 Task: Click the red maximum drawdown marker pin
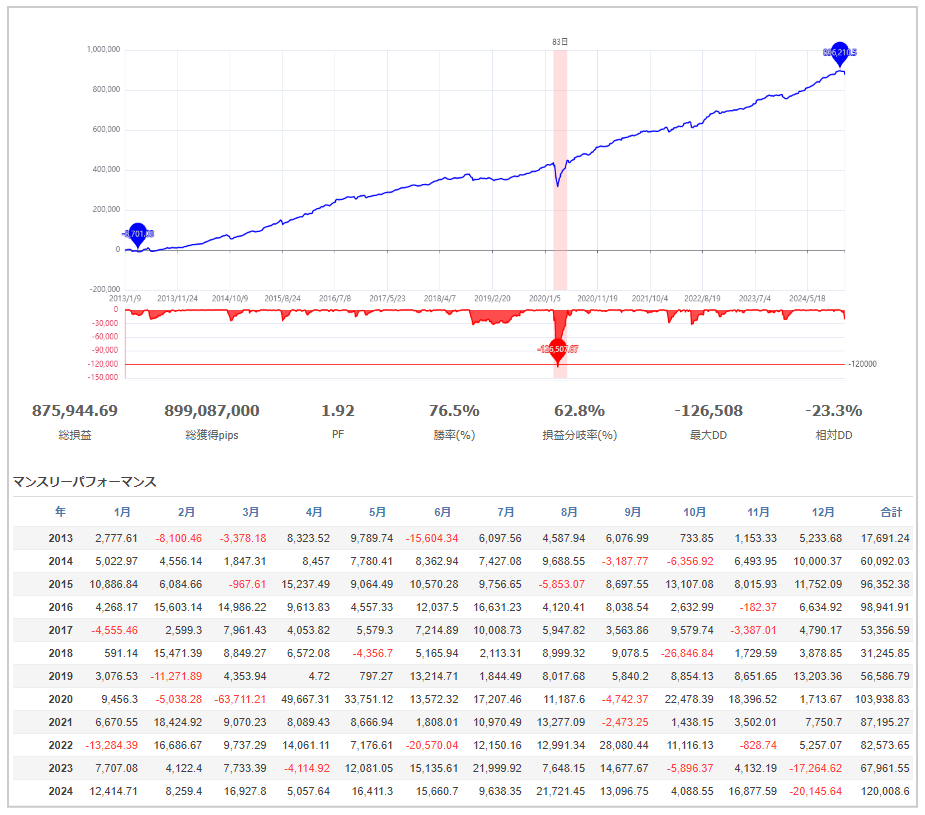pos(559,351)
